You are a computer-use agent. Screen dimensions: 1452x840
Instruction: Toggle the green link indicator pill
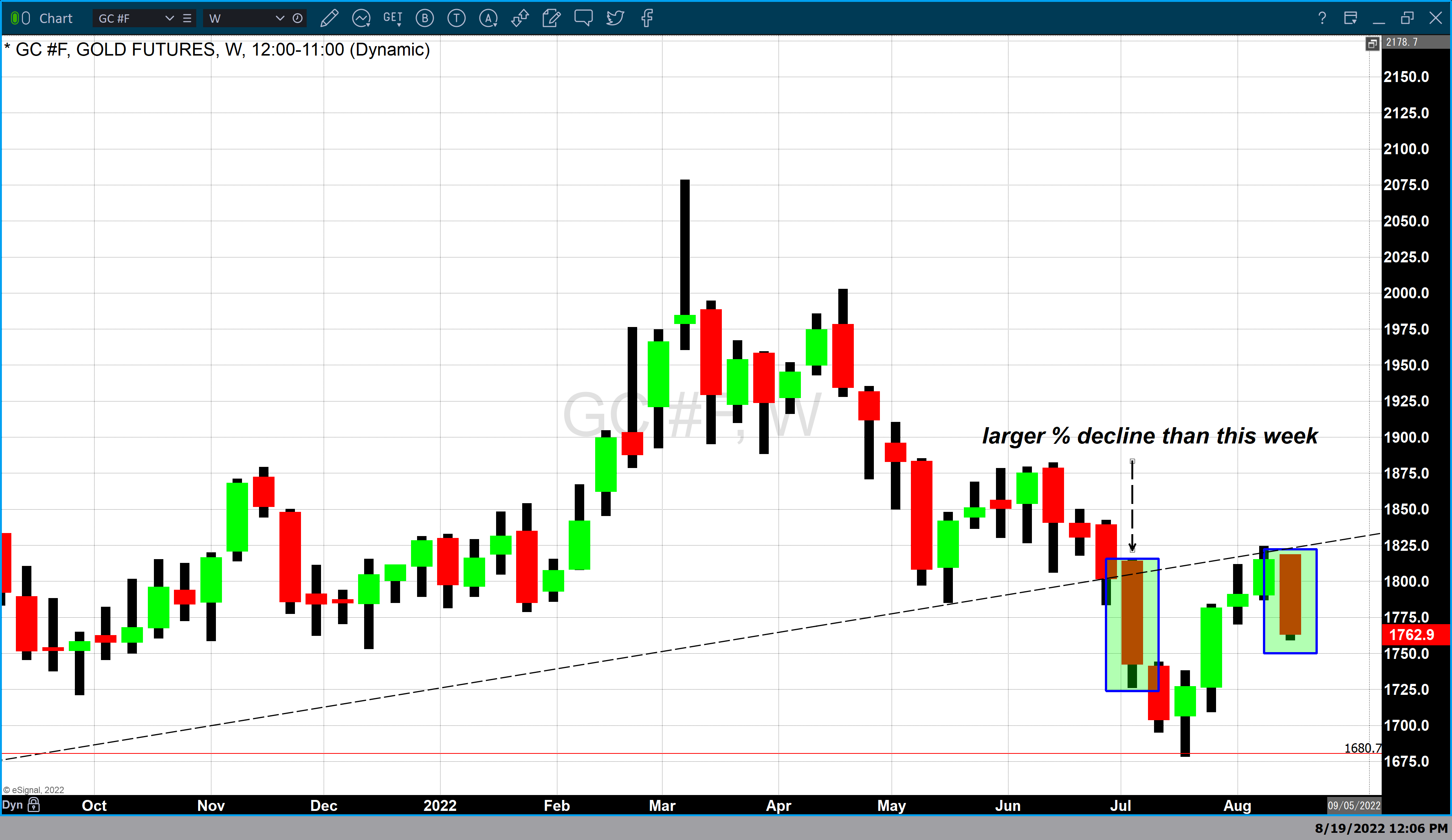(15, 19)
